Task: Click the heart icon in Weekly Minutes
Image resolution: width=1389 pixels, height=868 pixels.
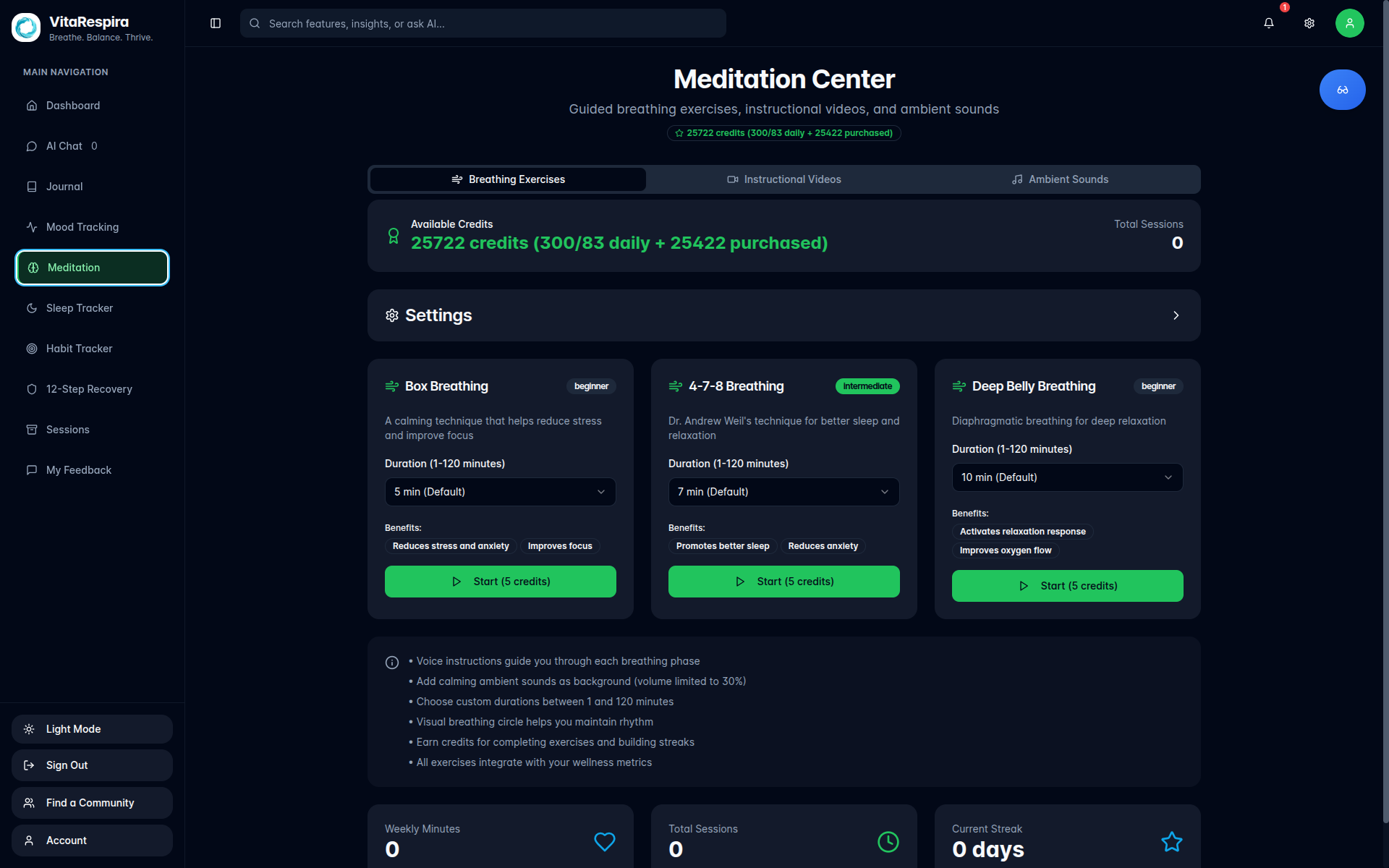Action: coord(604,841)
